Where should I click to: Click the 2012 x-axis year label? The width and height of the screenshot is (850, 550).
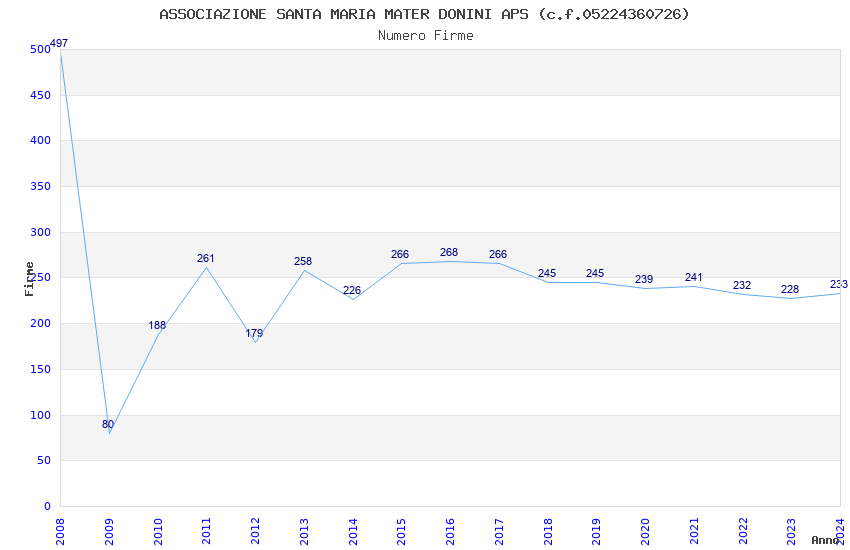(x=255, y=531)
